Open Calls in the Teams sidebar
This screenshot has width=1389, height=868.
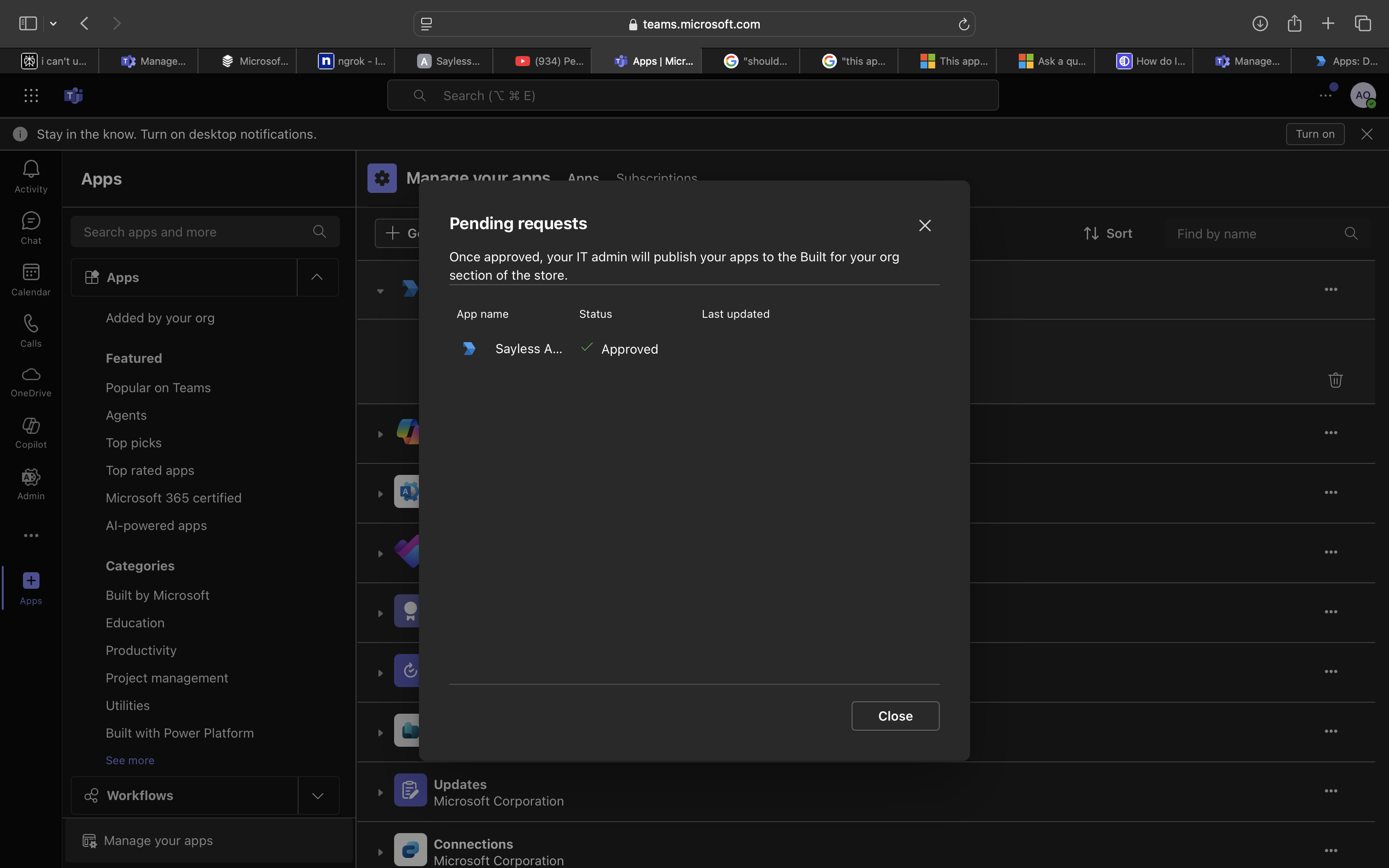point(31,331)
